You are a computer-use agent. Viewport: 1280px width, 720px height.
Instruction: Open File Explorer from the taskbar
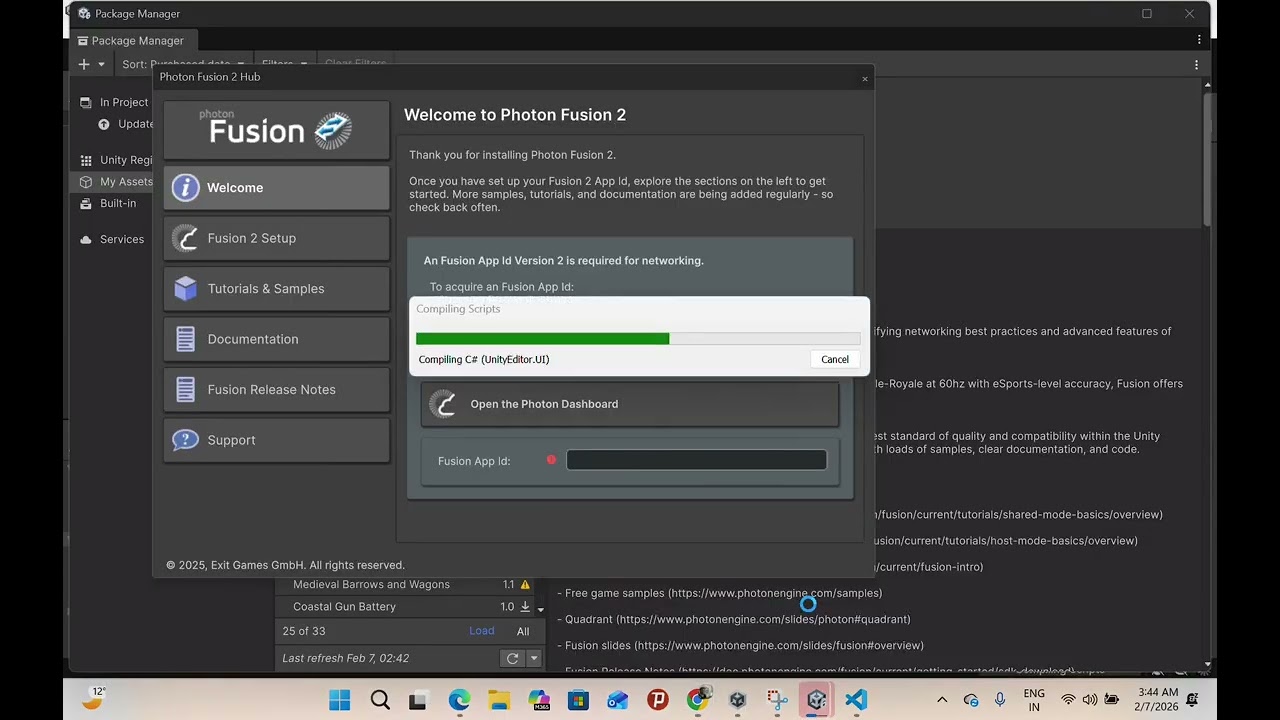[499, 700]
